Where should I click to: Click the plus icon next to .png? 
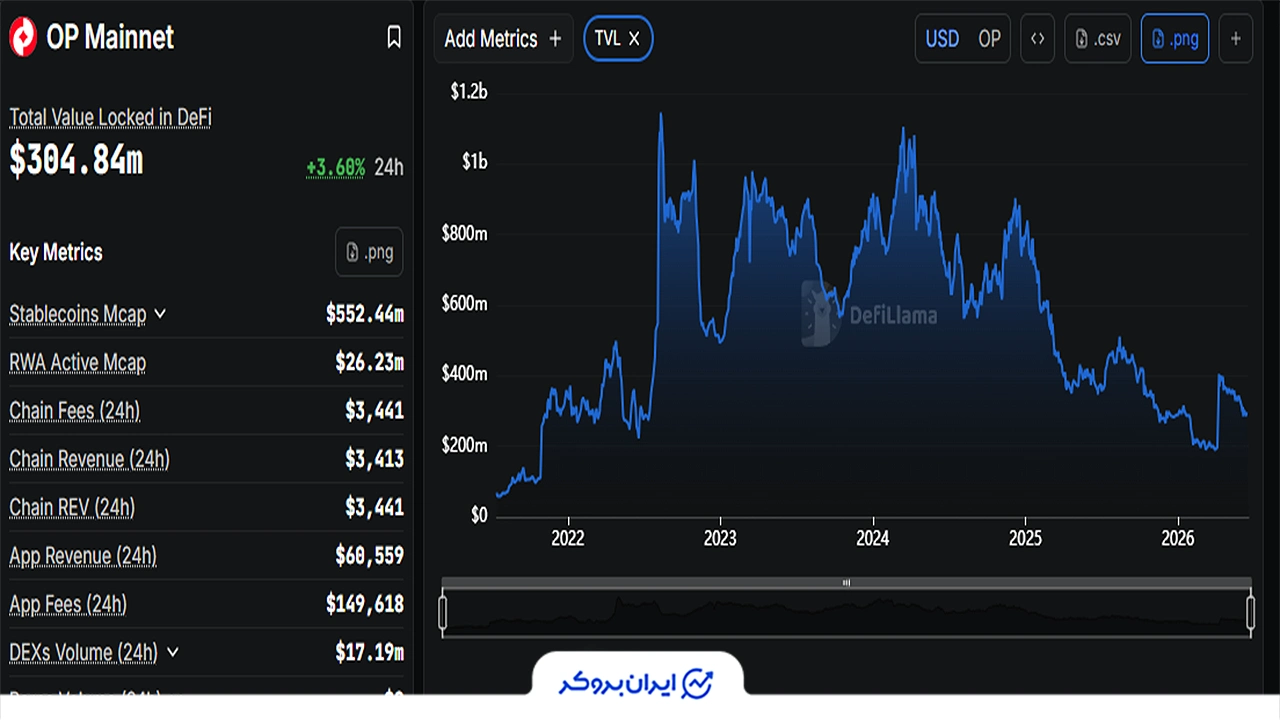1235,39
